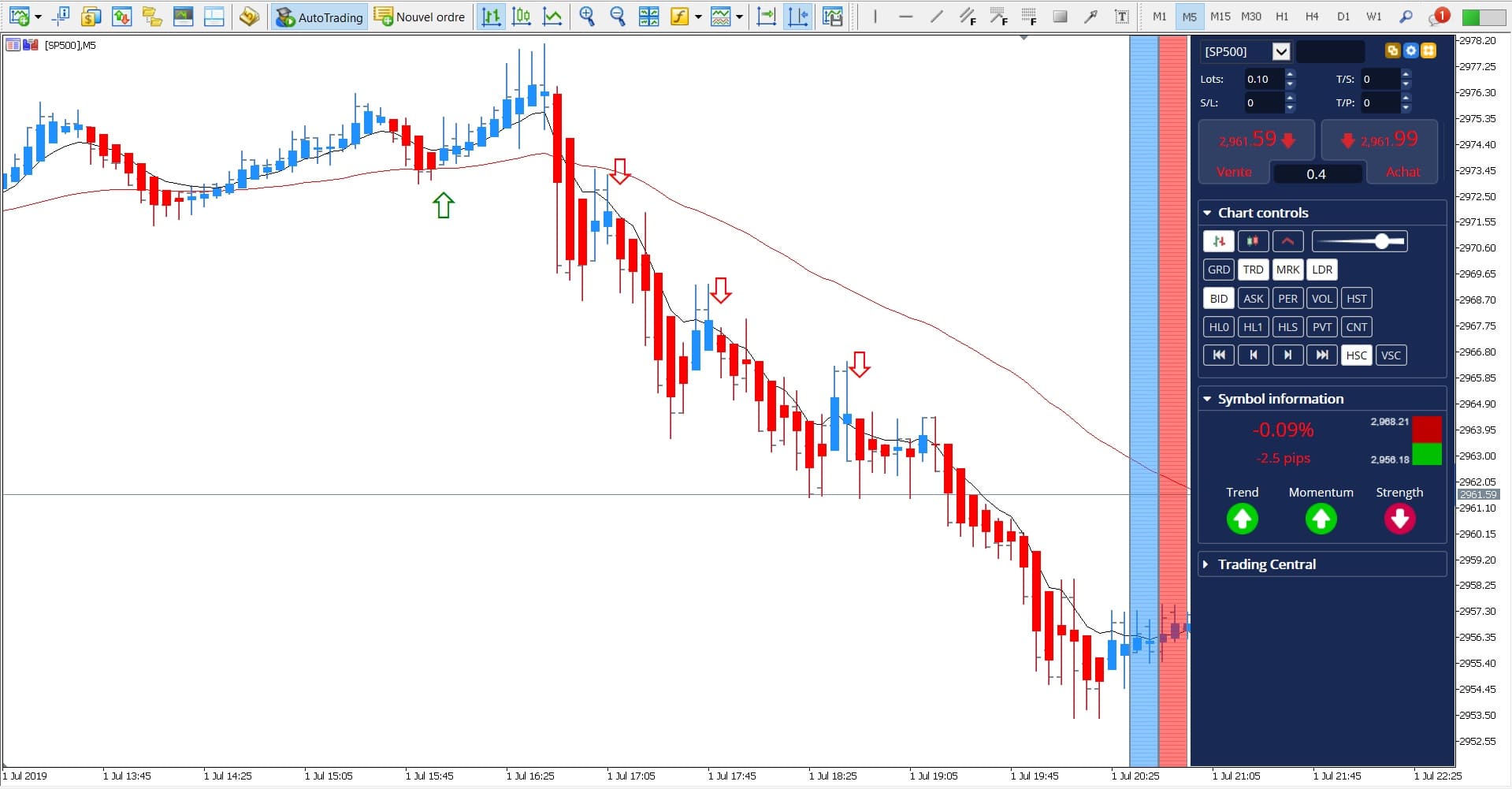1512x789 pixels.
Task: Toggle the GRD grid display
Action: click(x=1218, y=270)
